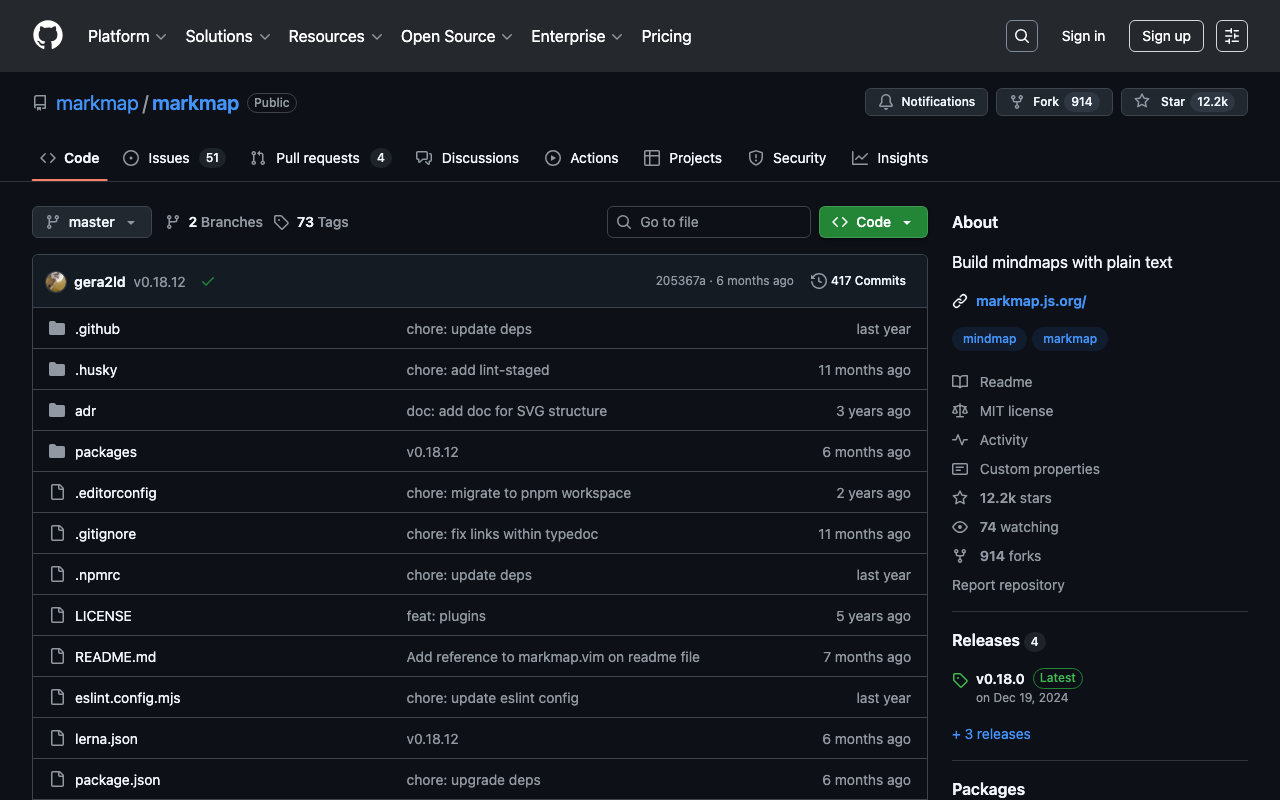The height and width of the screenshot is (800, 1280).
Task: Click the Sign up button
Action: pyautogui.click(x=1166, y=36)
